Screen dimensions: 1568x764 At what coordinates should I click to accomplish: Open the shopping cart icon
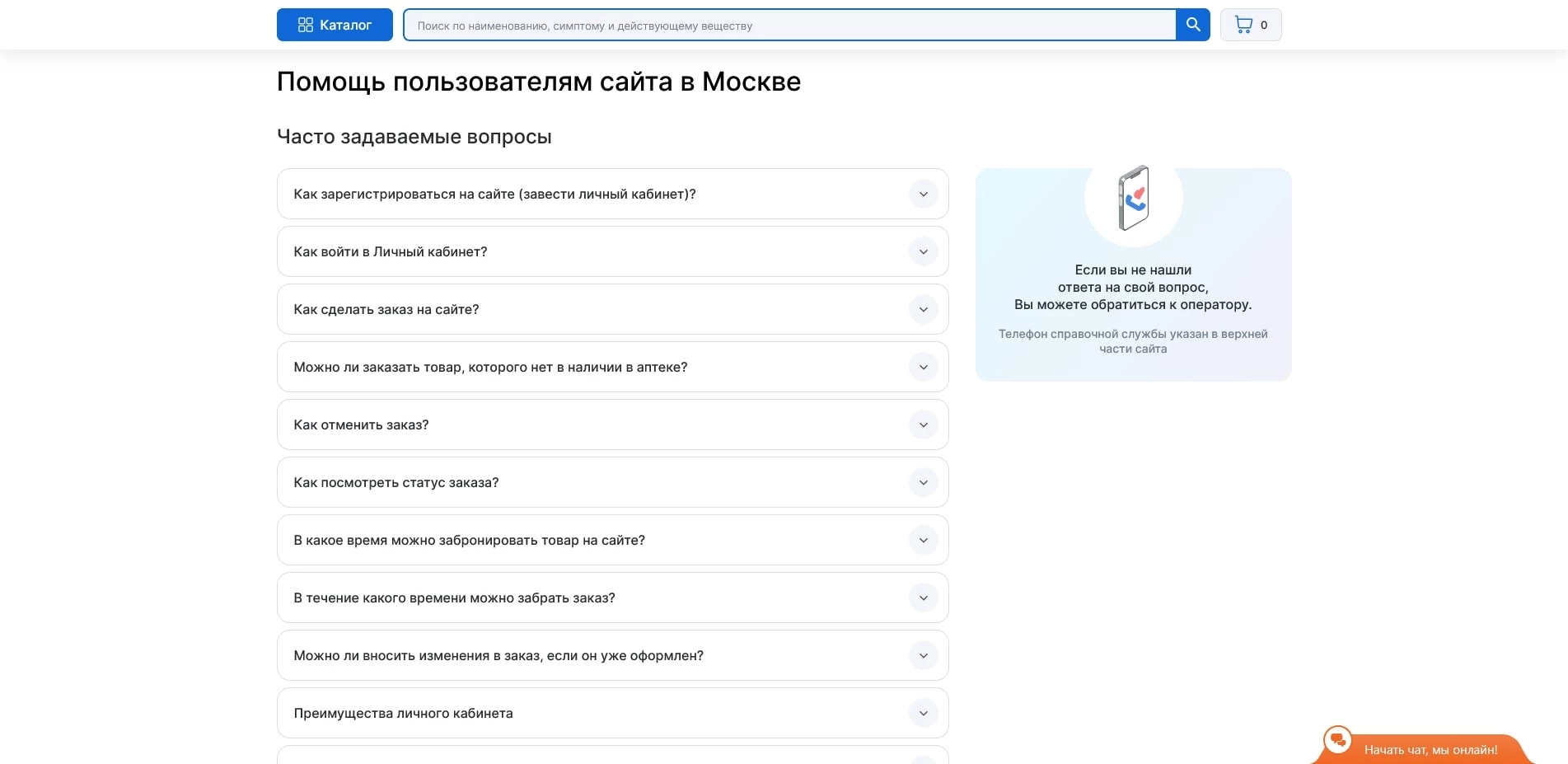point(1243,24)
